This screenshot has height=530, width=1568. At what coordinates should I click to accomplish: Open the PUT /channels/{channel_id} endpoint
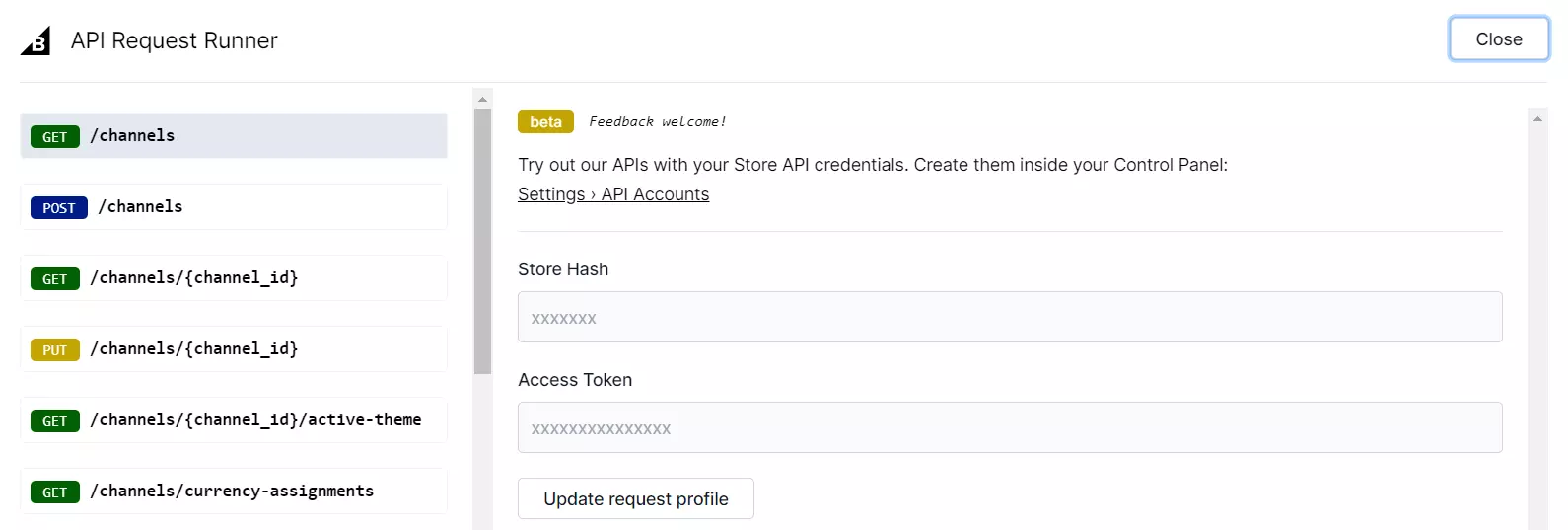point(234,349)
